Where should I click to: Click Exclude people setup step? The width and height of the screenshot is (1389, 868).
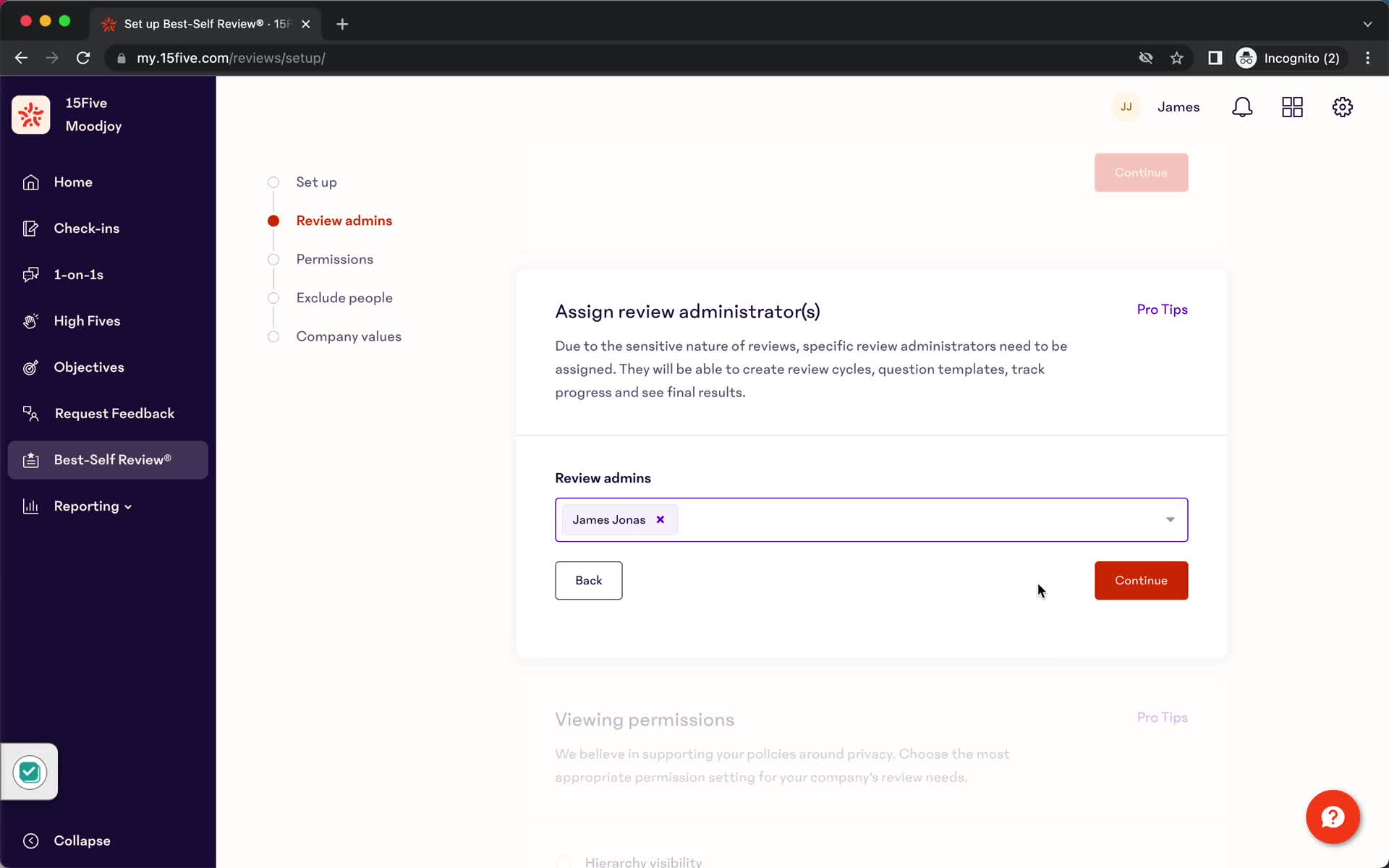click(x=344, y=298)
